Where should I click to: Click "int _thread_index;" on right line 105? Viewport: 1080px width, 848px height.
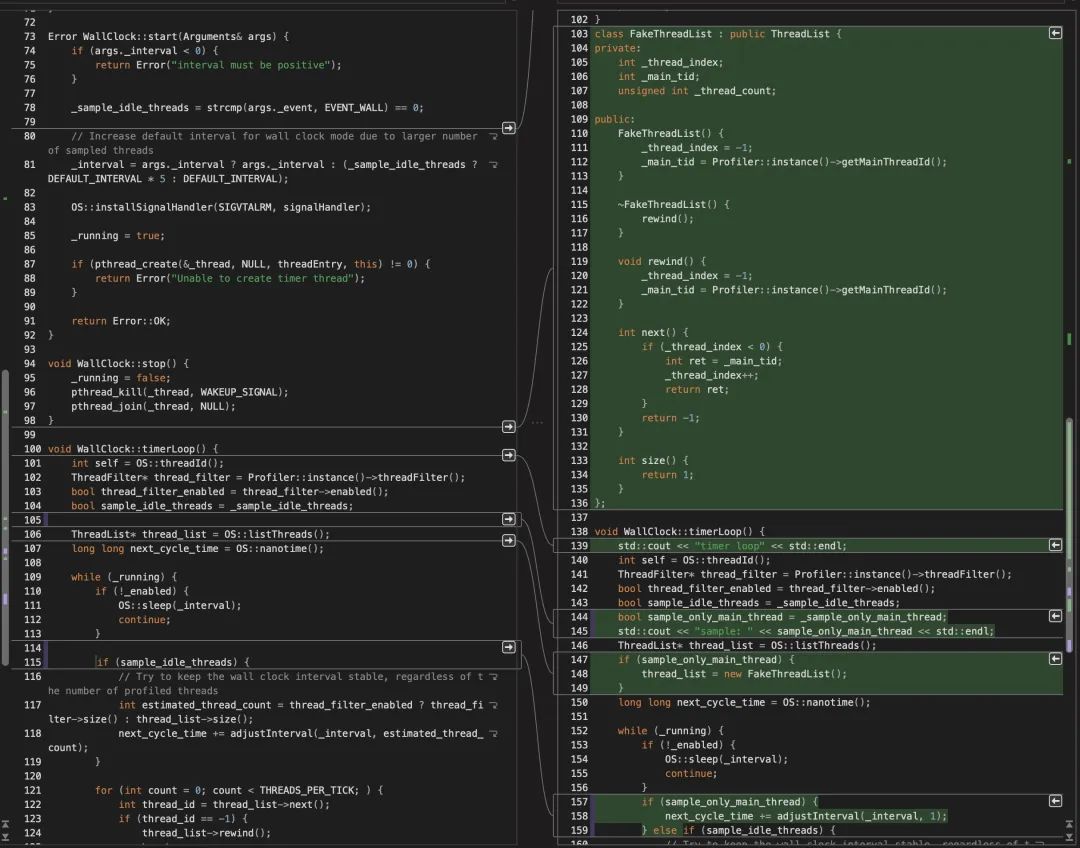(670, 63)
